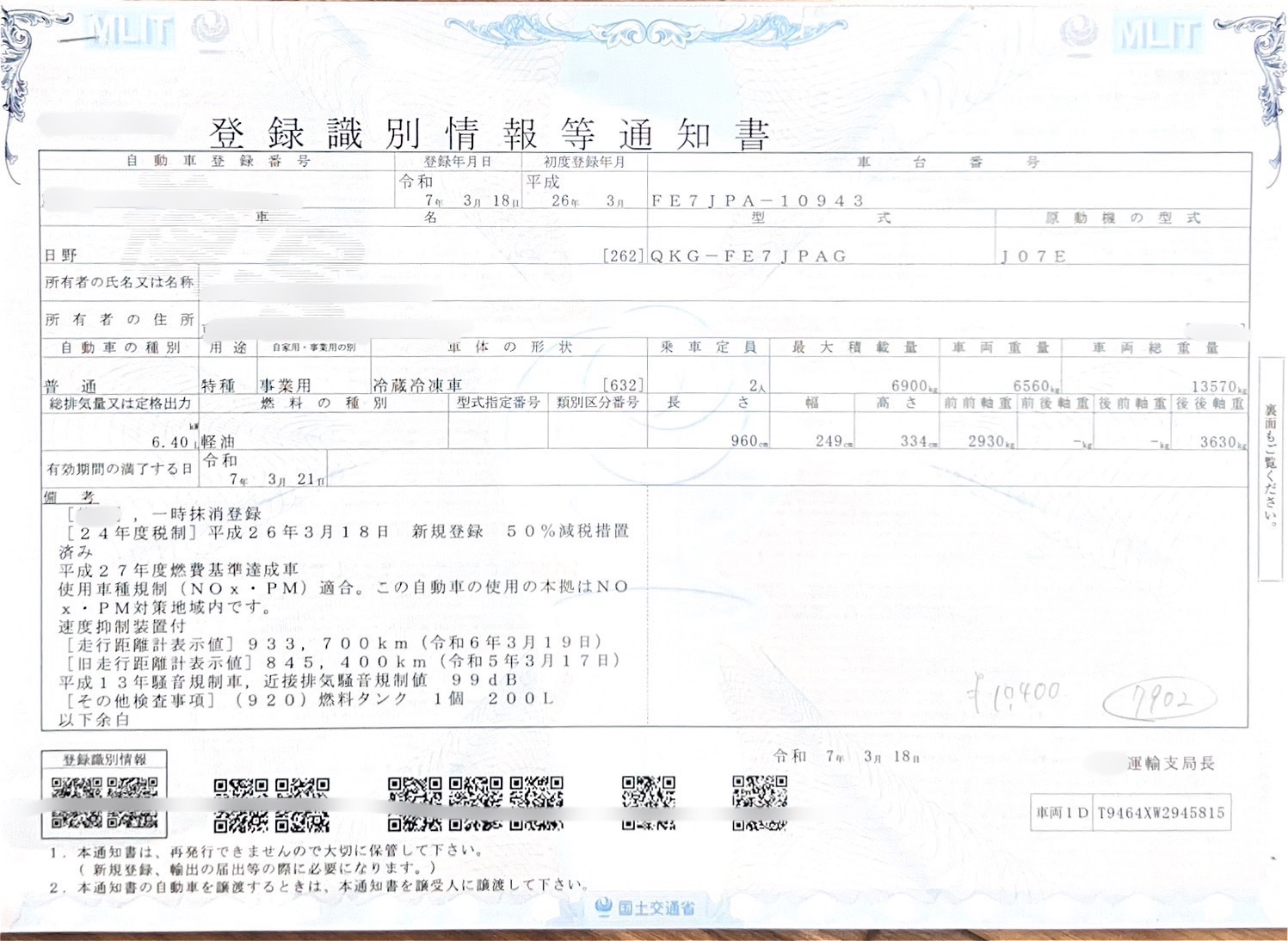Select model code QKG-FE7JPAG
The image size is (1288, 941).
pos(749,256)
